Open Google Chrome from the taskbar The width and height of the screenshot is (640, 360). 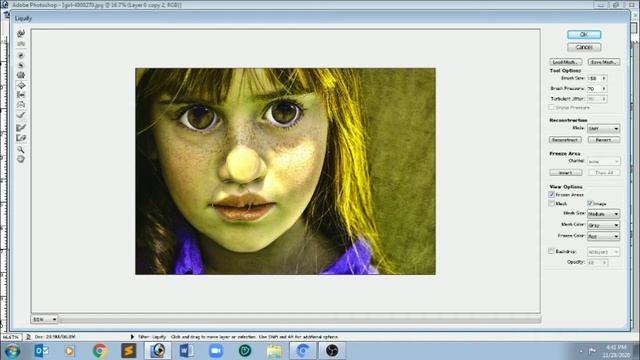click(100, 351)
